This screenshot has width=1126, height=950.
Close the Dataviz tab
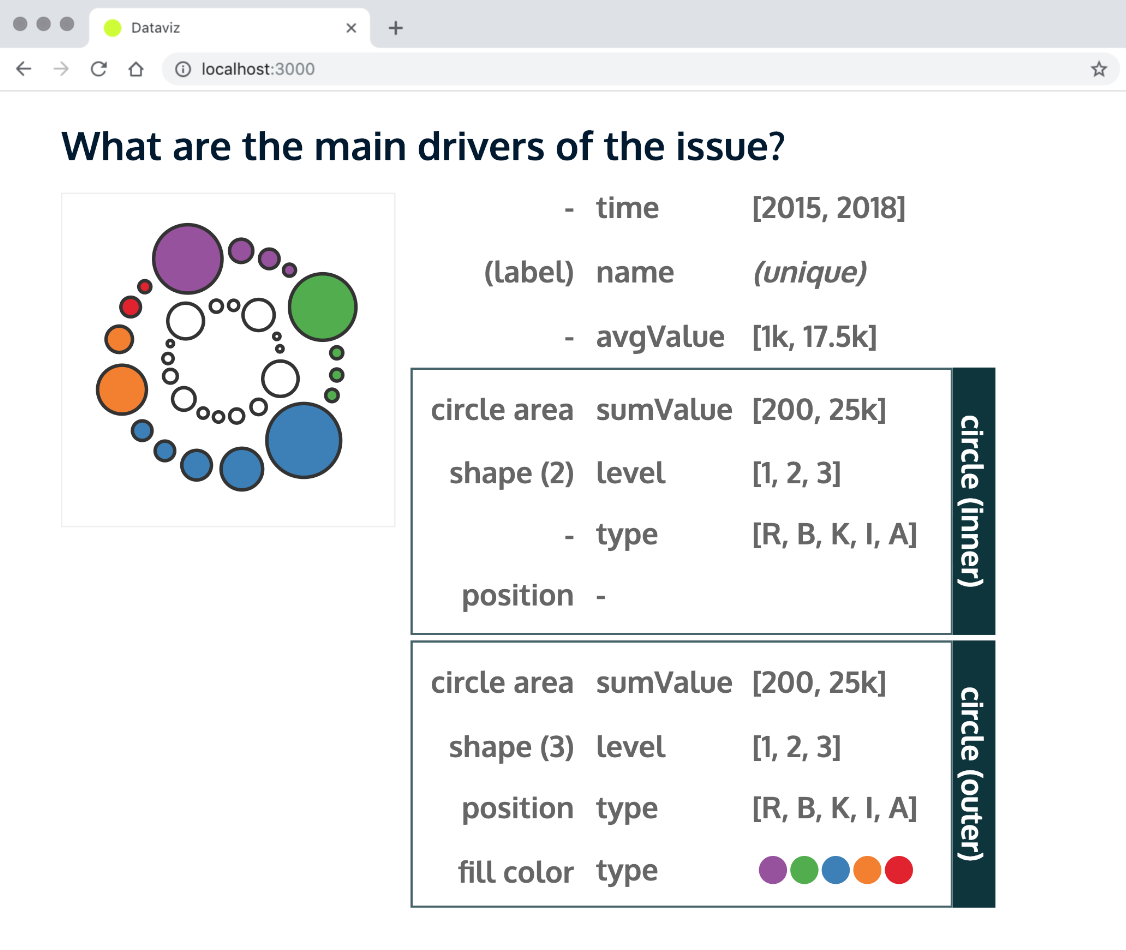point(351,28)
